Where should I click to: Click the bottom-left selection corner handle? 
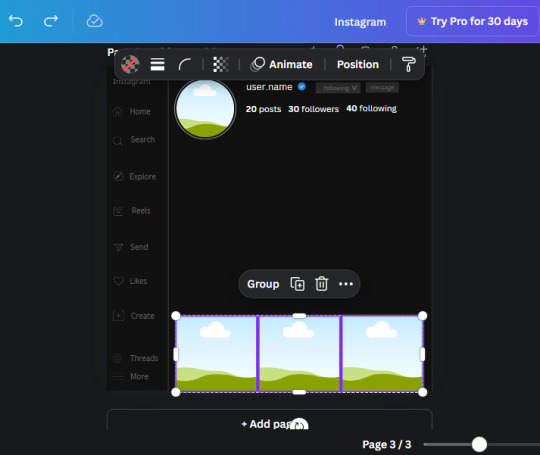[176, 392]
